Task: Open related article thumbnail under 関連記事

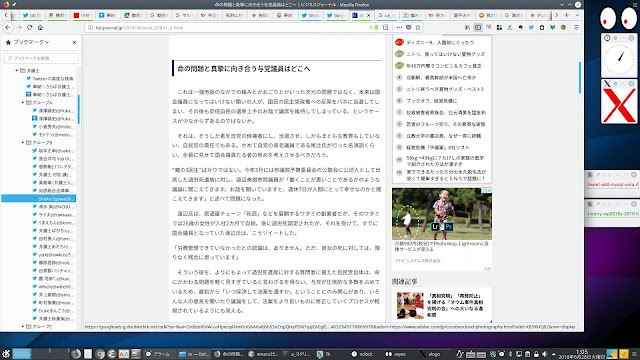Action: point(410,305)
